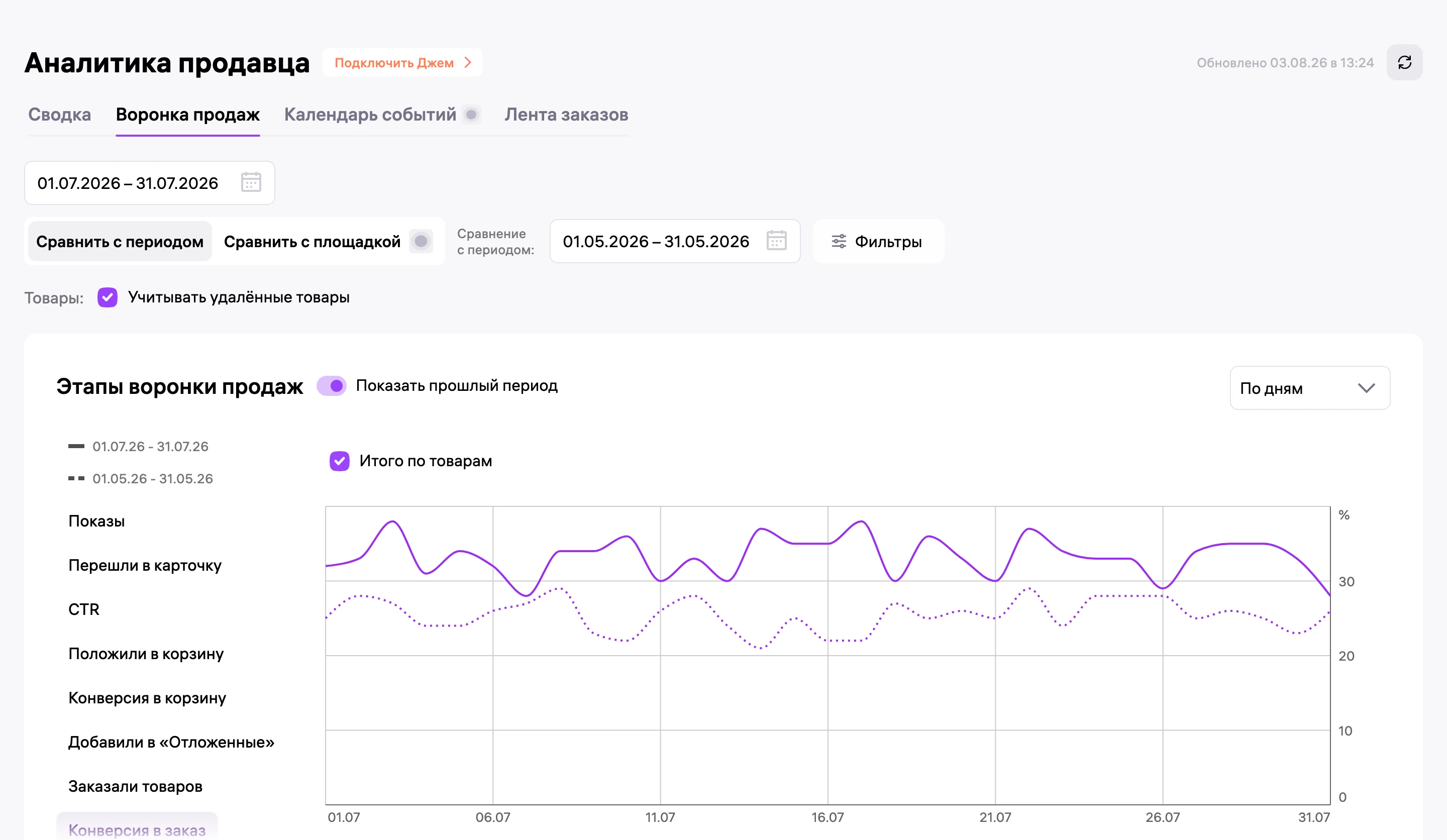The width and height of the screenshot is (1447, 840).
Task: Click arrow in Подключить Джем badge
Action: click(468, 63)
